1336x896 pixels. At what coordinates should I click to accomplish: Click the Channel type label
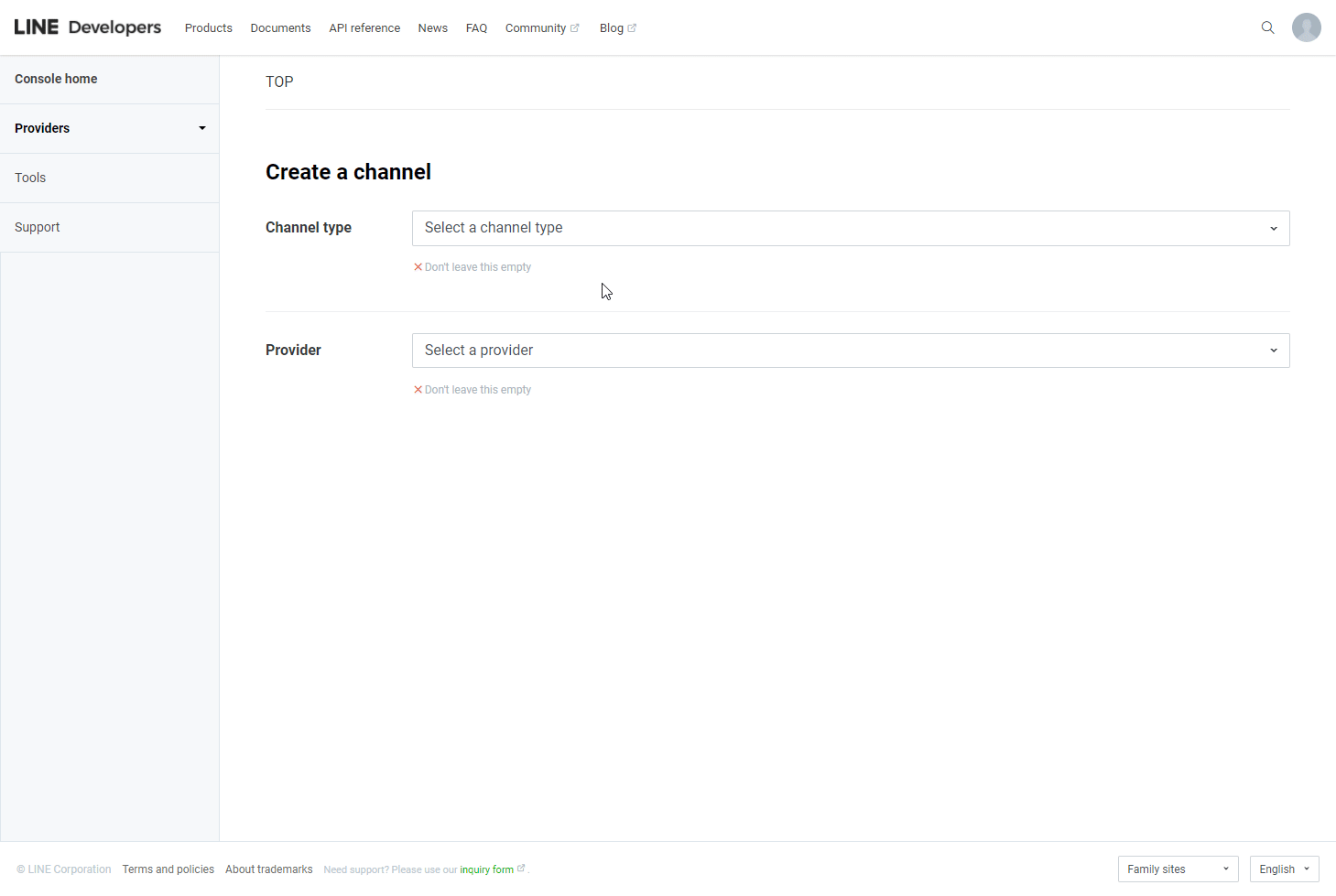click(x=309, y=228)
